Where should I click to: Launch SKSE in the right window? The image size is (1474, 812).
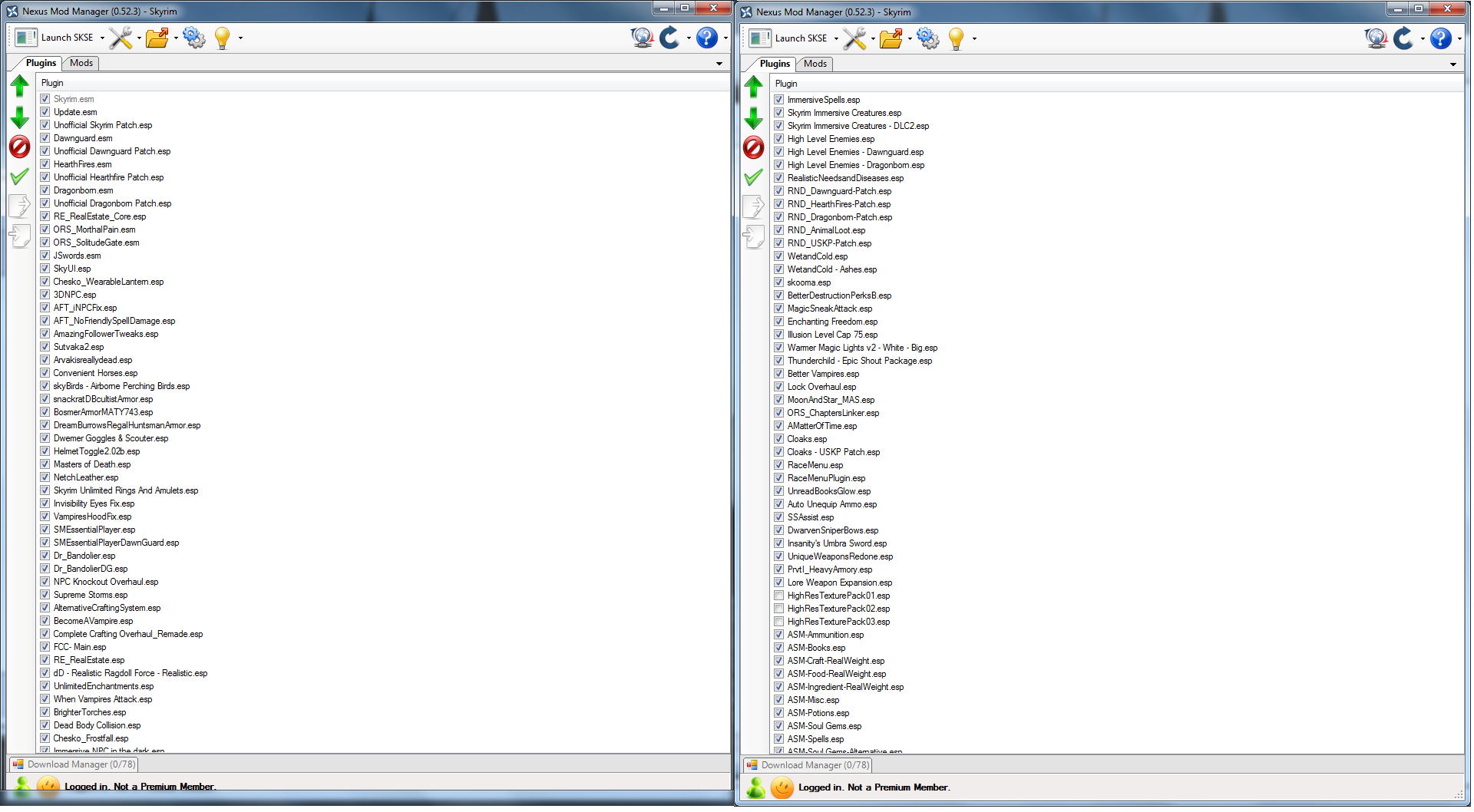tap(788, 38)
